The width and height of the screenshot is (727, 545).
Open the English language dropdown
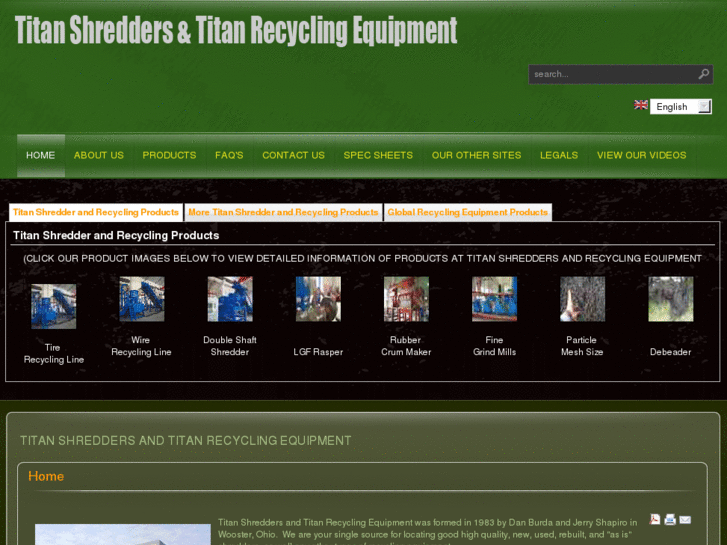681,107
